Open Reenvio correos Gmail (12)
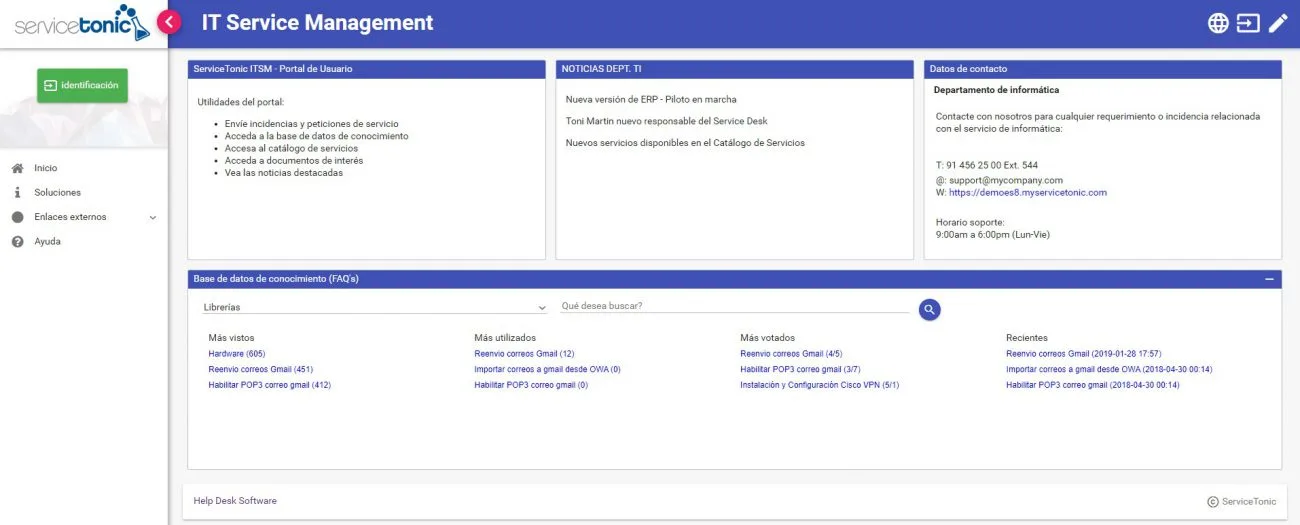 [x=524, y=354]
